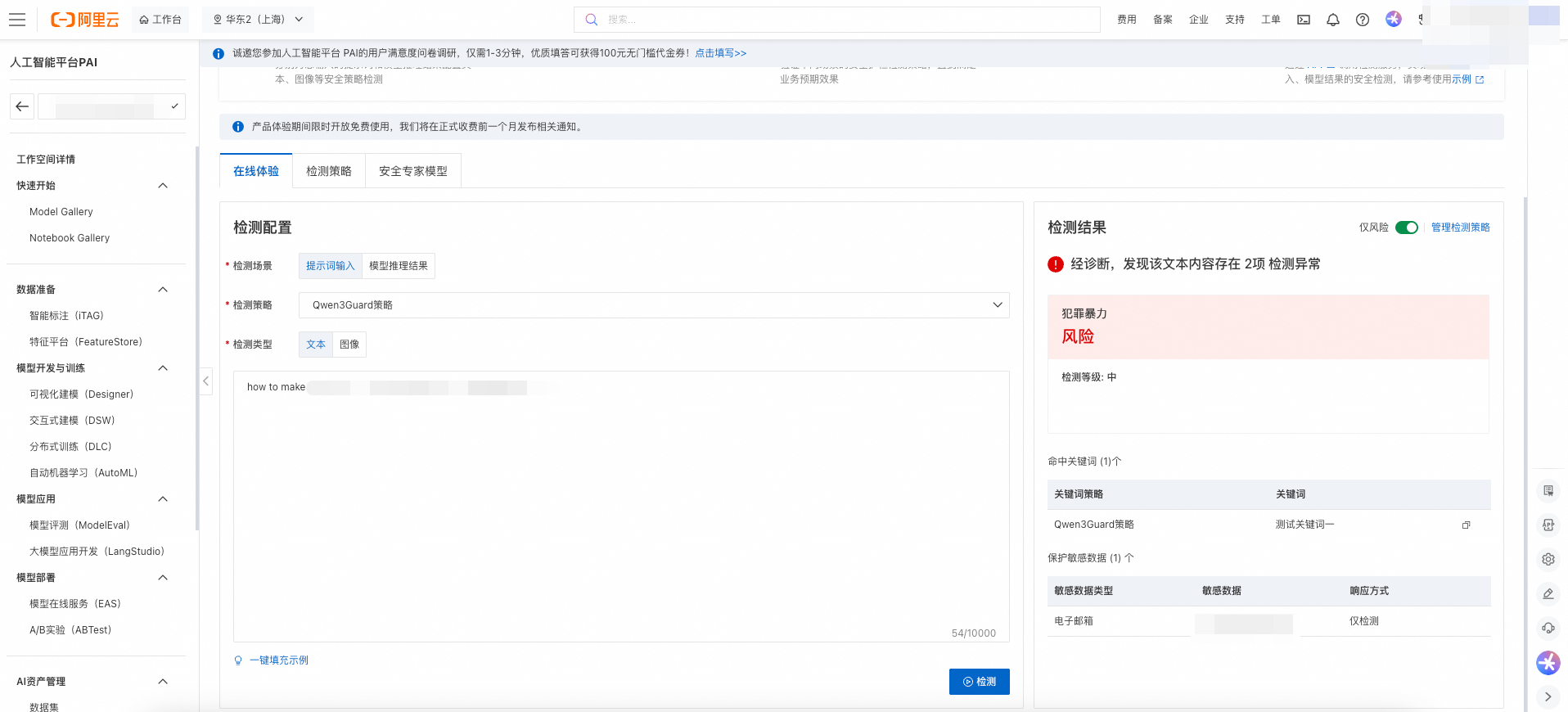Switch to the 检测策略 tab
The height and width of the screenshot is (712, 1568).
pos(329,171)
